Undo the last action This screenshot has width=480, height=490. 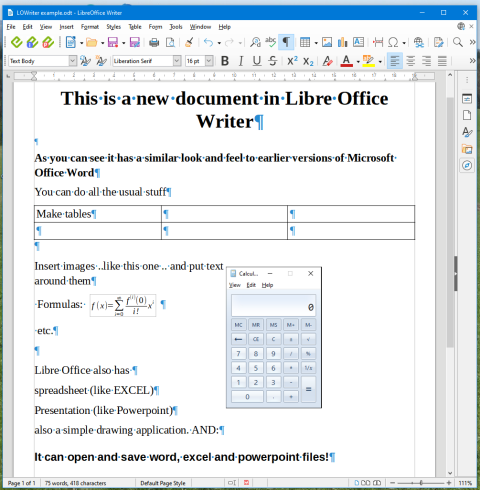208,42
